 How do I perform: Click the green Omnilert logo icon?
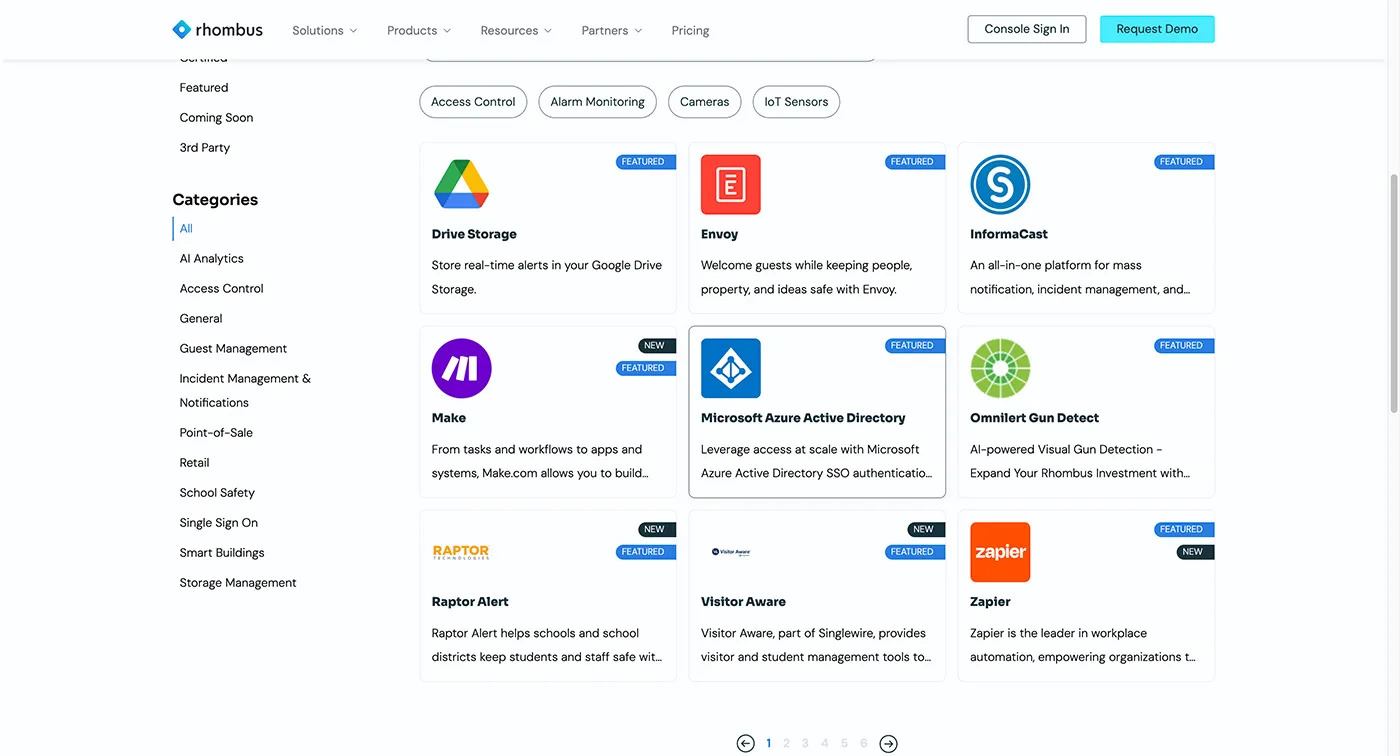1000,368
